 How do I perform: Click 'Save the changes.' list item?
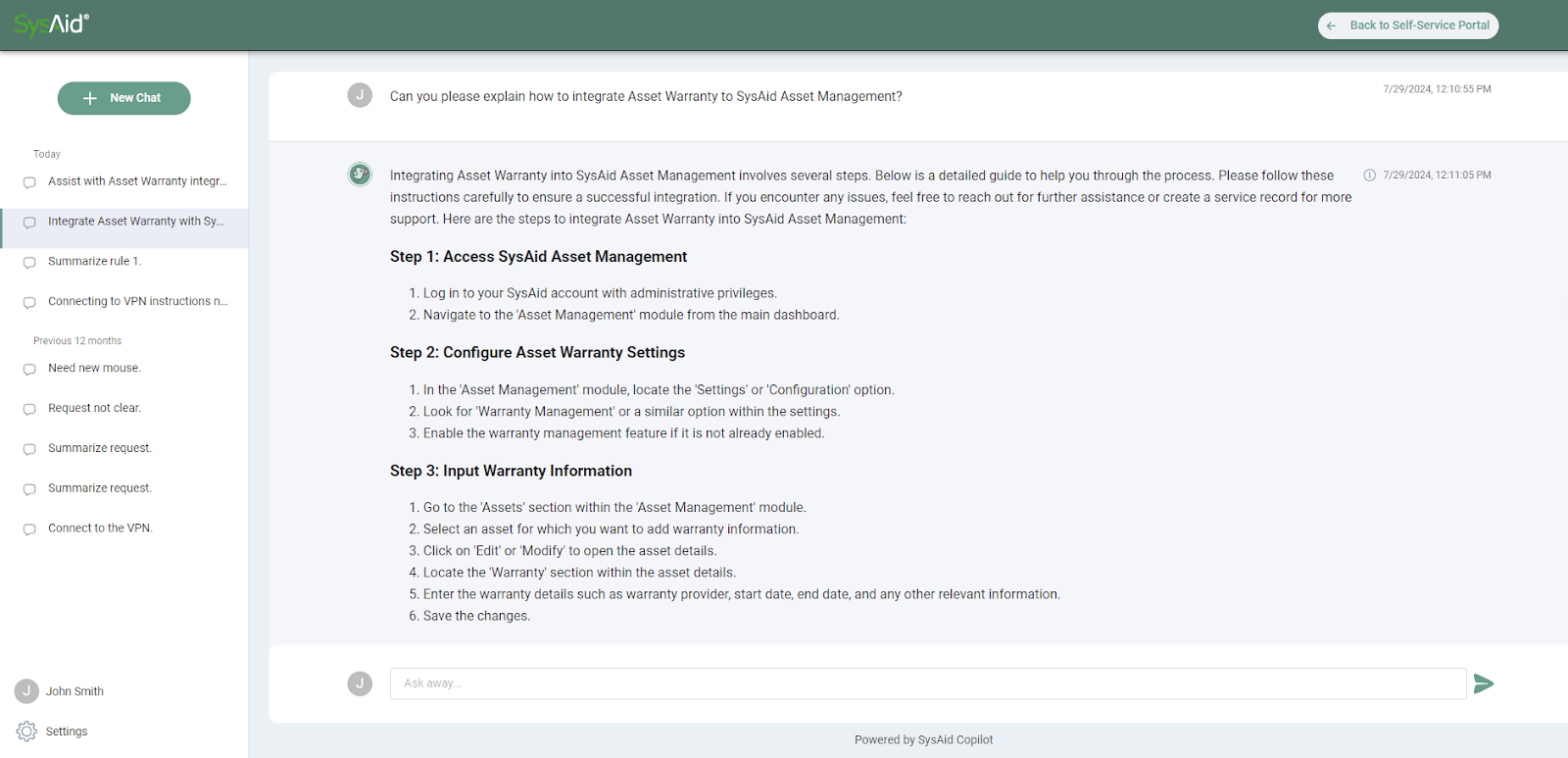pos(476,616)
